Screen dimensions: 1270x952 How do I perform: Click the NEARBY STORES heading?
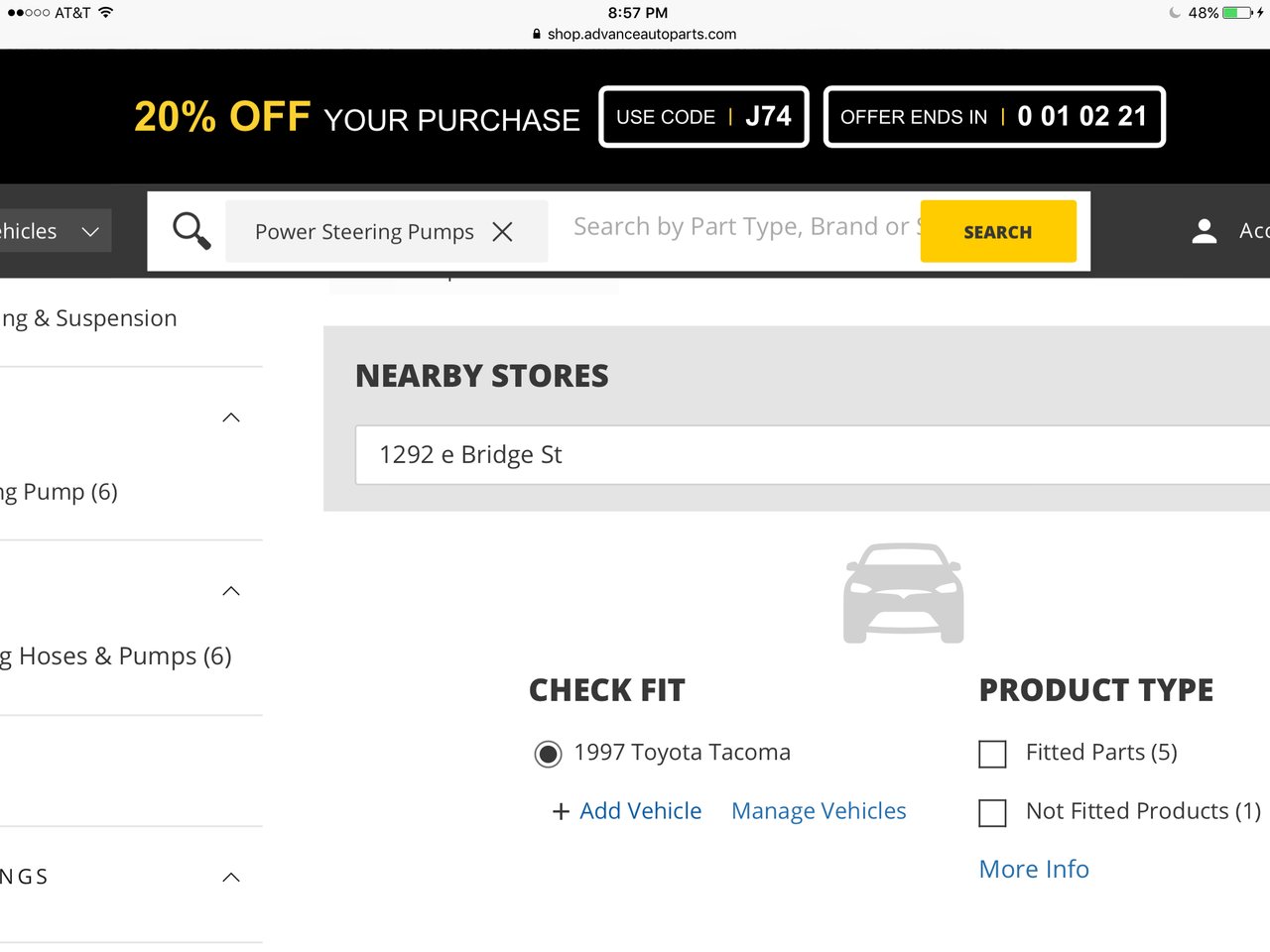point(482,376)
